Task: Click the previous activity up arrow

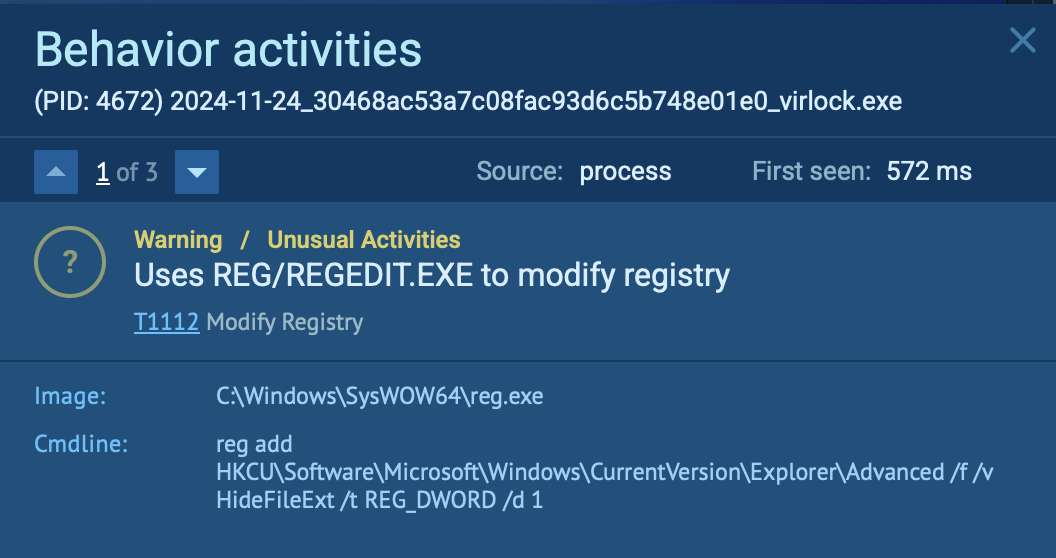Action: click(x=56, y=173)
